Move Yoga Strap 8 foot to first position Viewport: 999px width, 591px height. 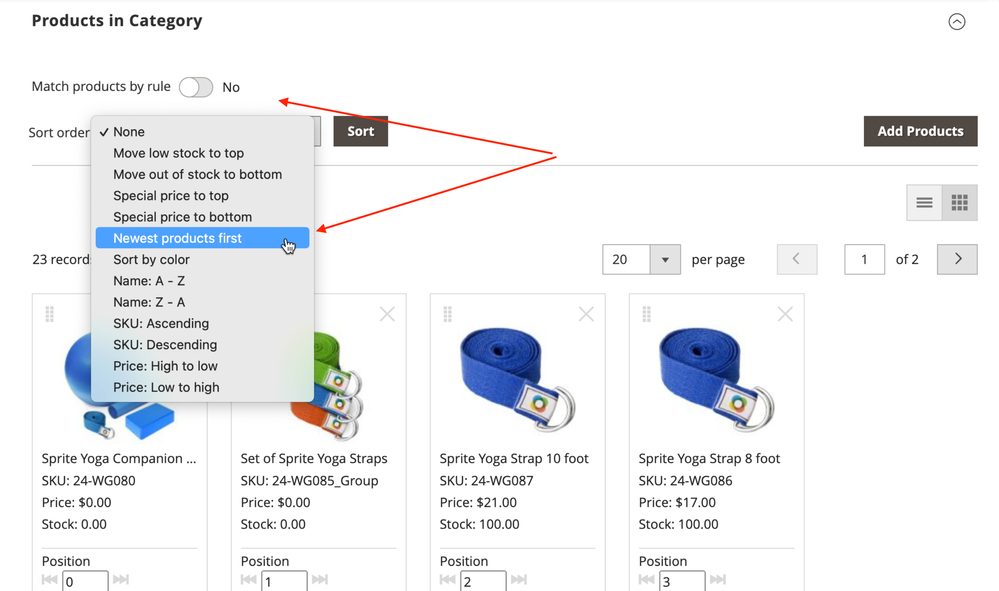pyautogui.click(x=647, y=580)
